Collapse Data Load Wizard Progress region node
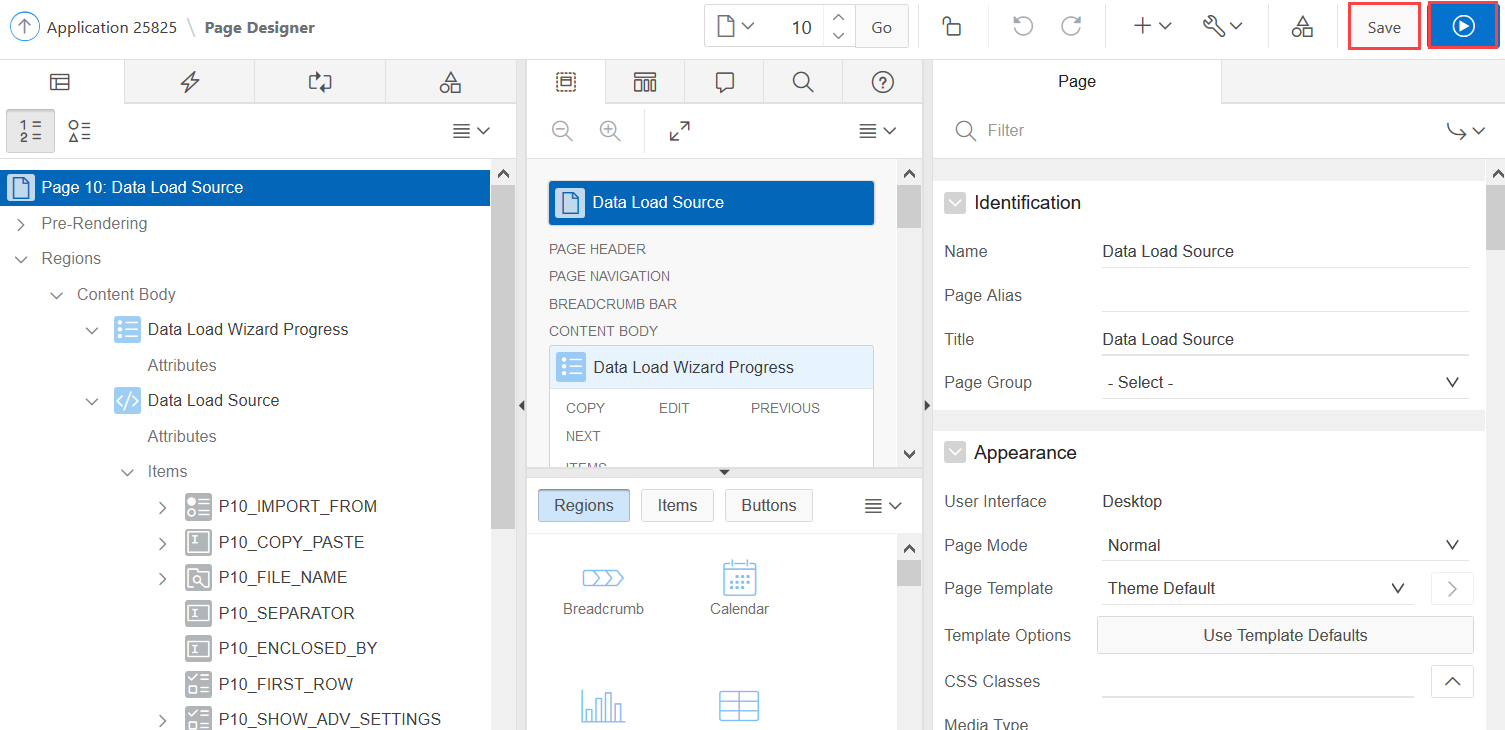The height and width of the screenshot is (730, 1505). [92, 330]
